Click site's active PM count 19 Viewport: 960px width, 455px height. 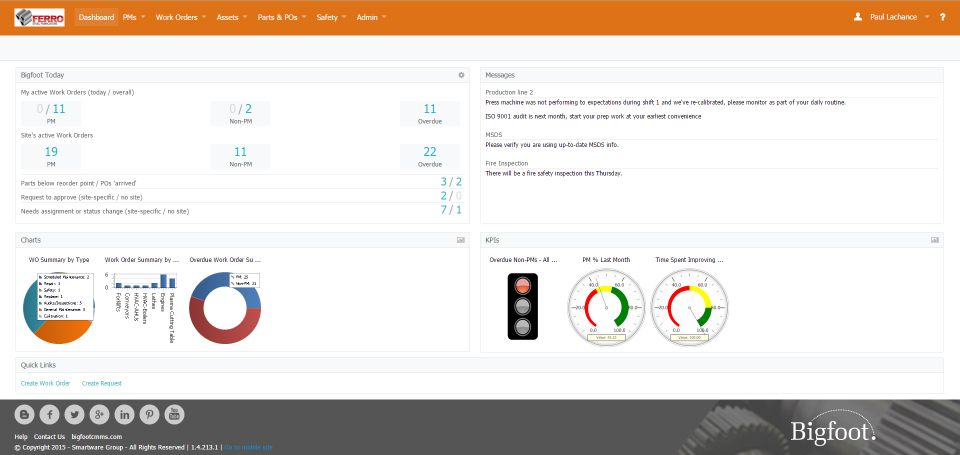(x=51, y=152)
